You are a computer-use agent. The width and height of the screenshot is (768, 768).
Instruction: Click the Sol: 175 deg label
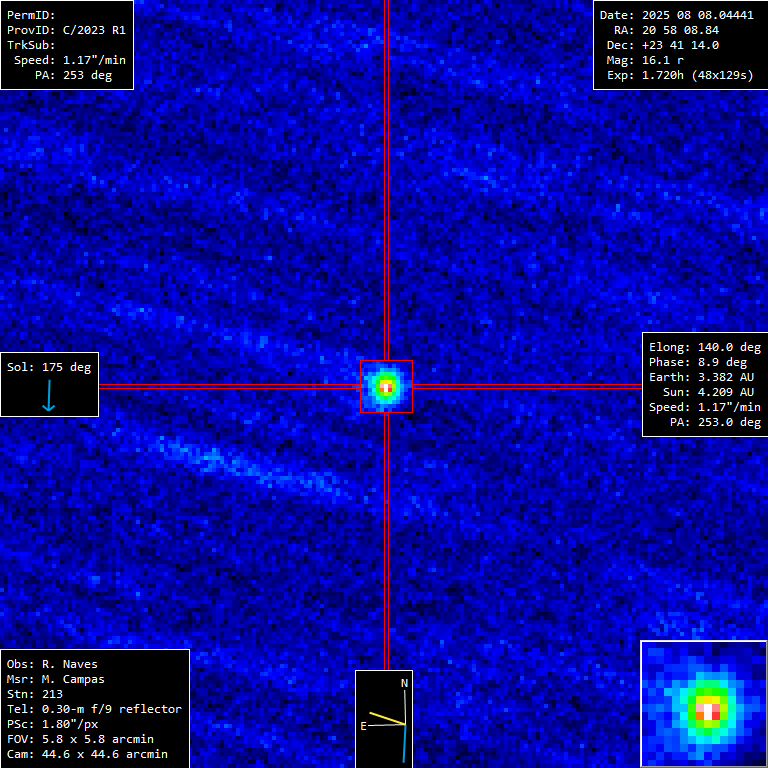(49, 367)
